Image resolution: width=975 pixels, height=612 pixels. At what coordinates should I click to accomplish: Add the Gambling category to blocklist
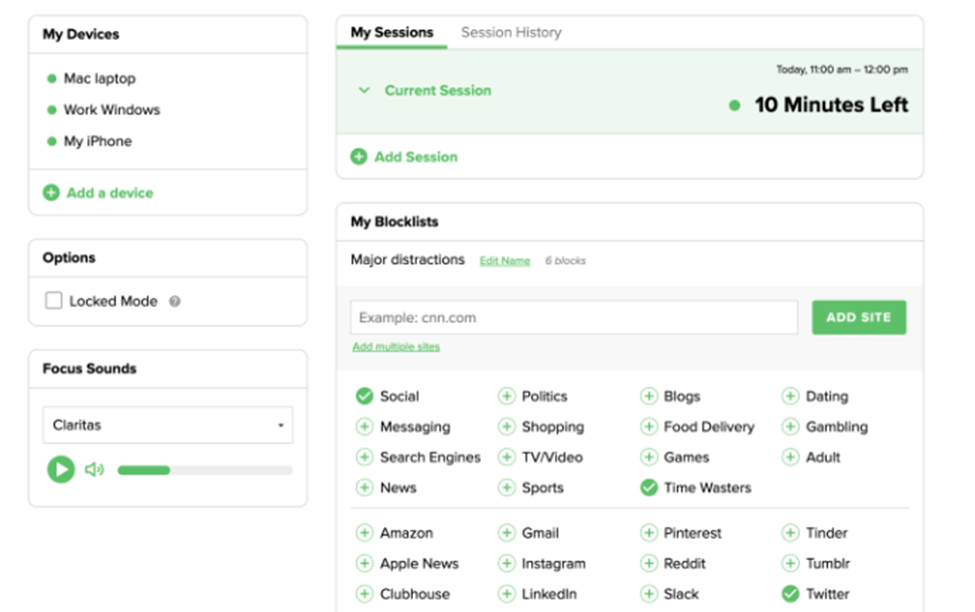(791, 427)
